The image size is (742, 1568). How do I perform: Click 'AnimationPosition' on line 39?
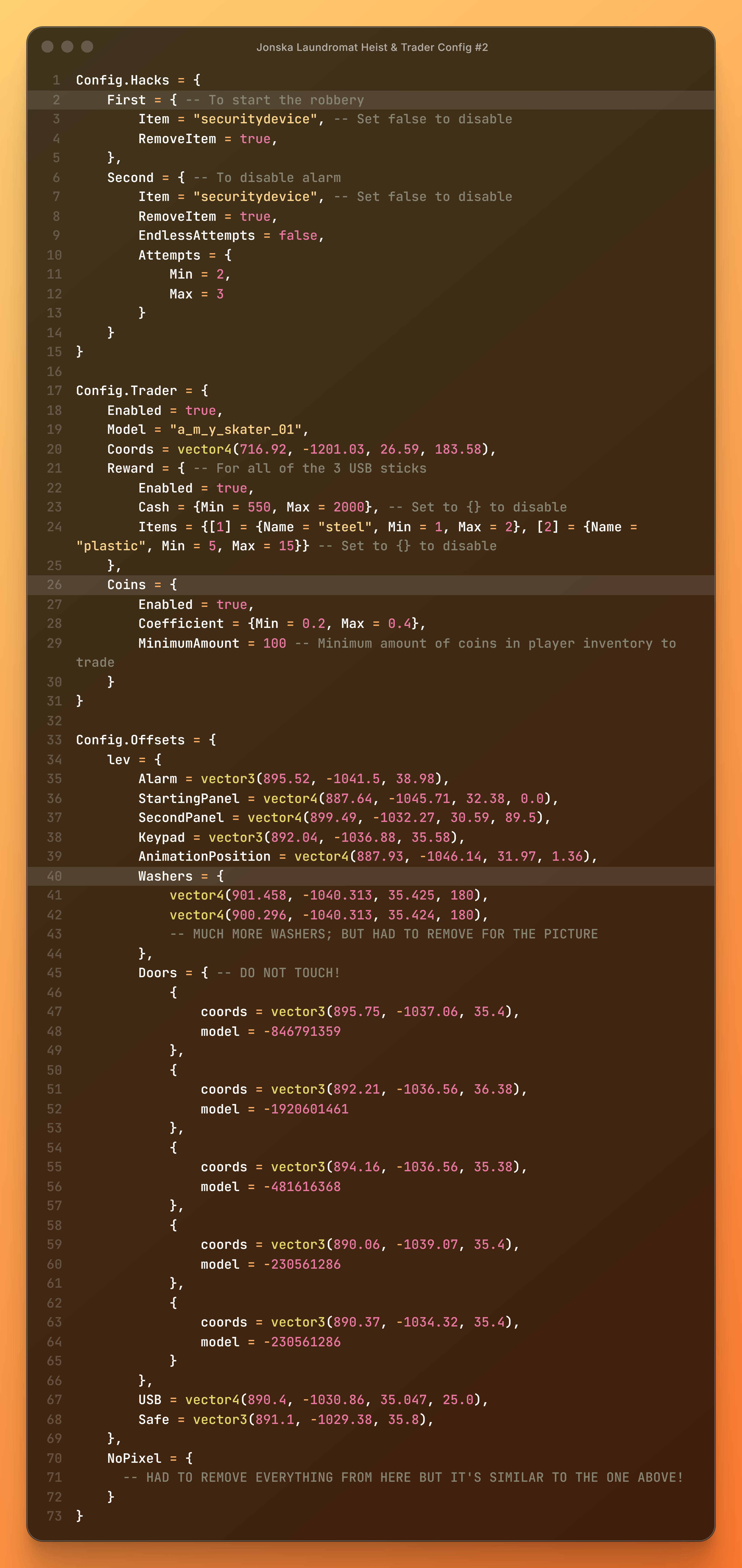[204, 856]
